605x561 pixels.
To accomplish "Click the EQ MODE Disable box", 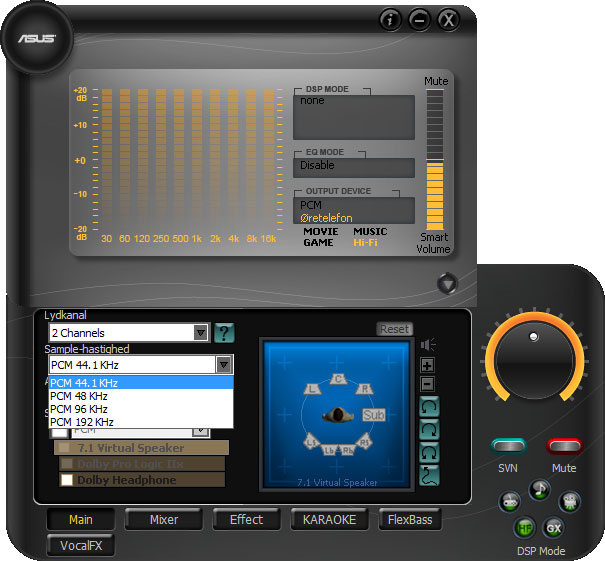I will 354,167.
